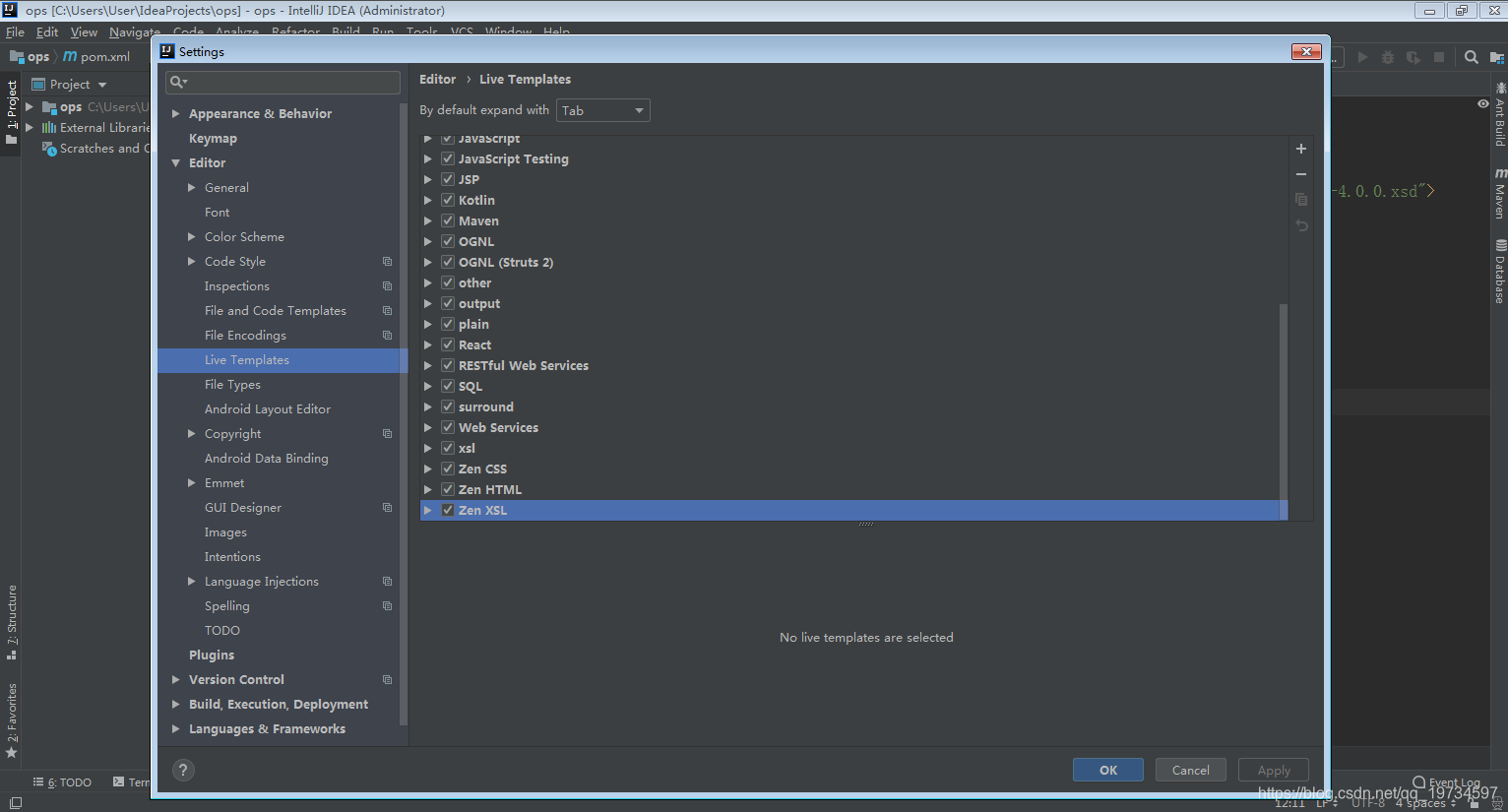The width and height of the screenshot is (1508, 812).
Task: Open the View menu
Action: (84, 31)
